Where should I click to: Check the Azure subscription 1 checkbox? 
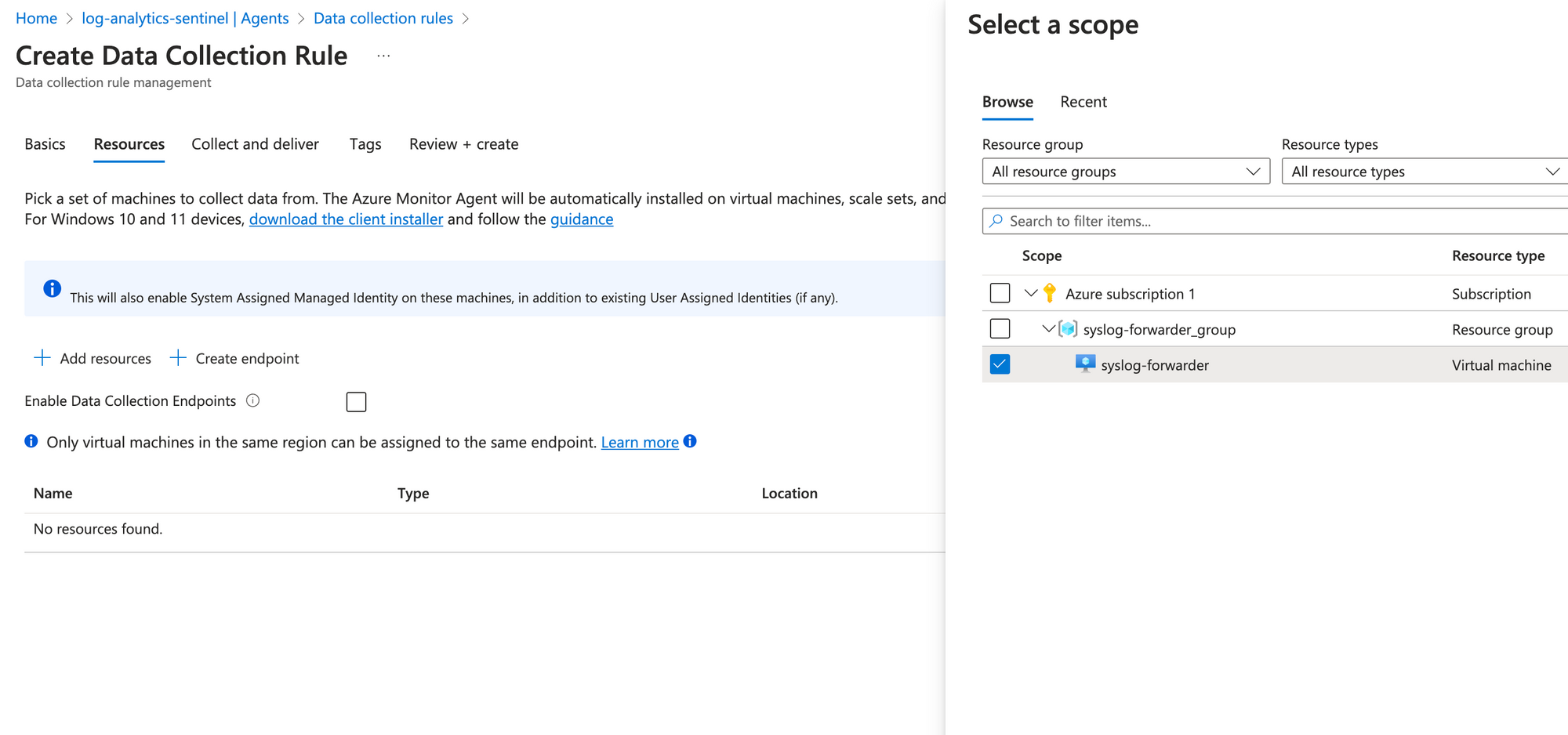[x=1000, y=293]
